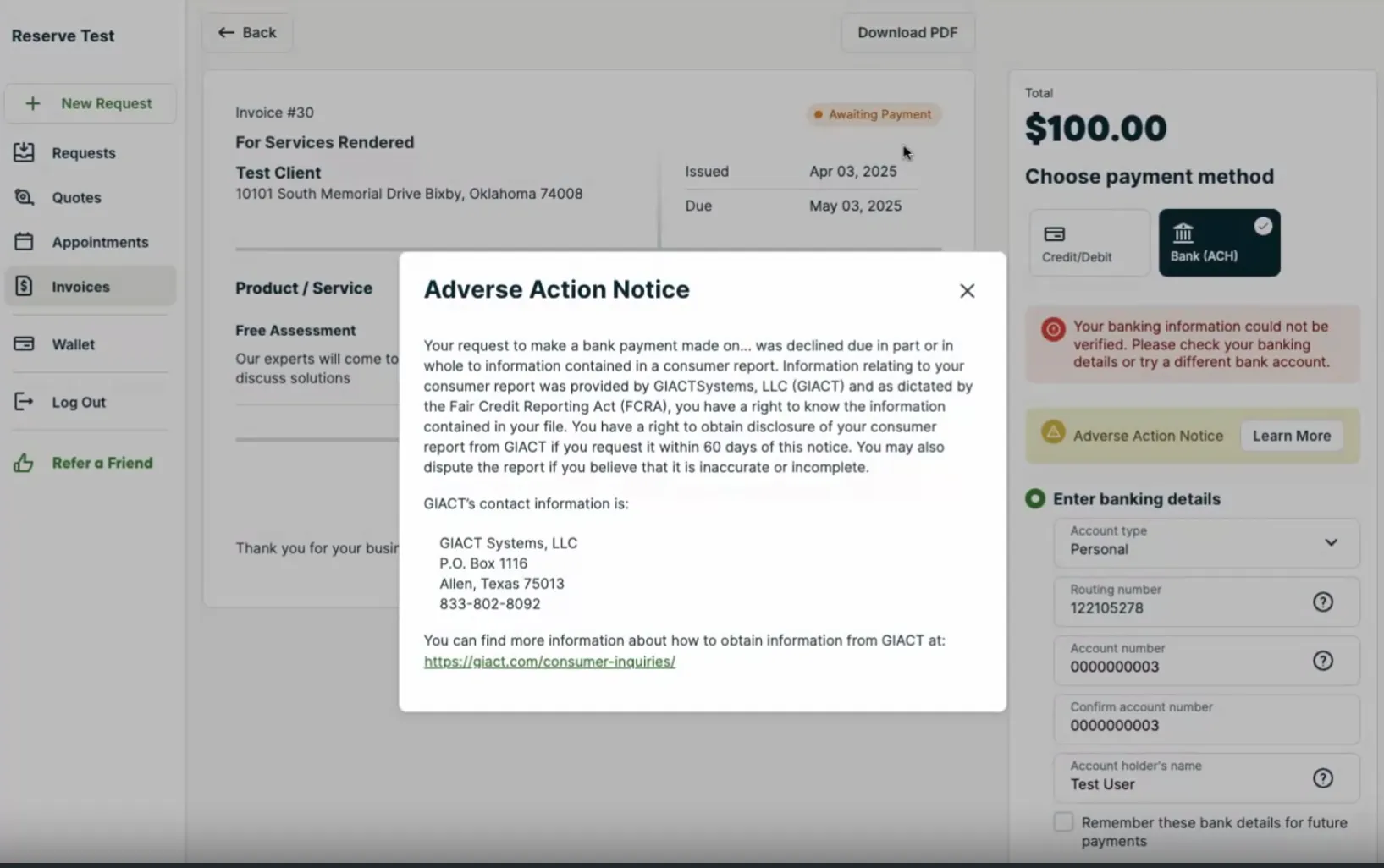Select the Bank (ACH) payment option
Screen dimensions: 1384x868
[1219, 243]
